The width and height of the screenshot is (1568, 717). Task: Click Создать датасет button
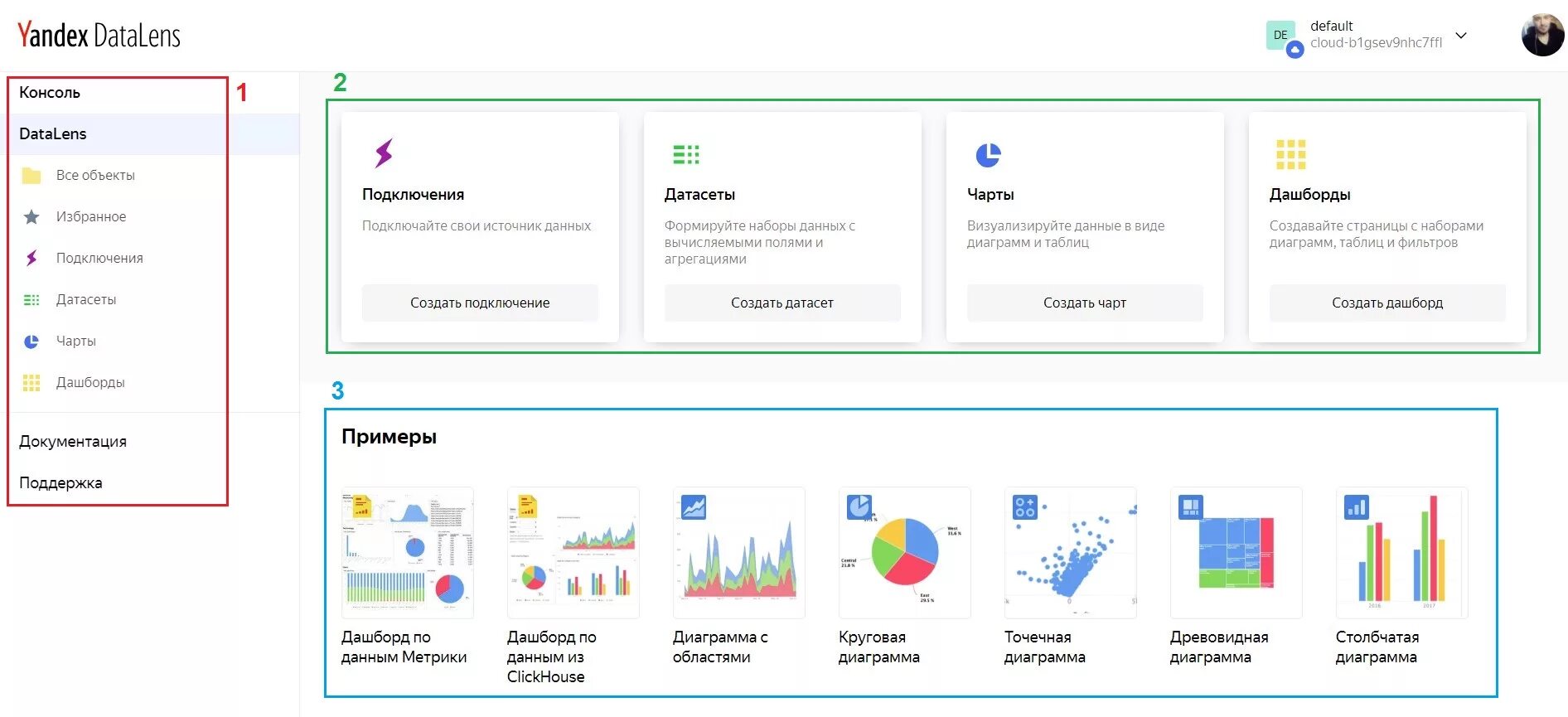click(x=782, y=303)
